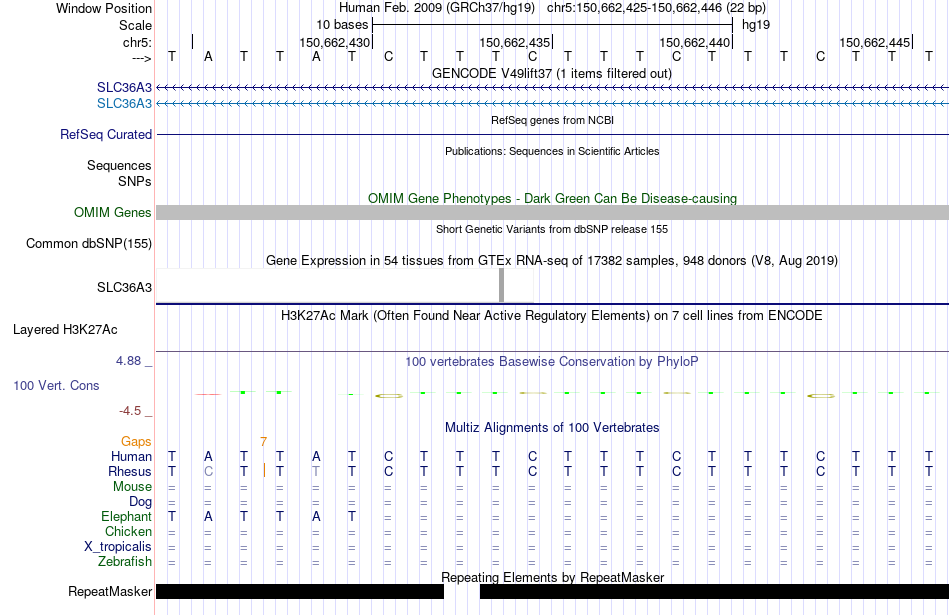
Task: Click the Common dbSNP(155) label
Action: 88,244
